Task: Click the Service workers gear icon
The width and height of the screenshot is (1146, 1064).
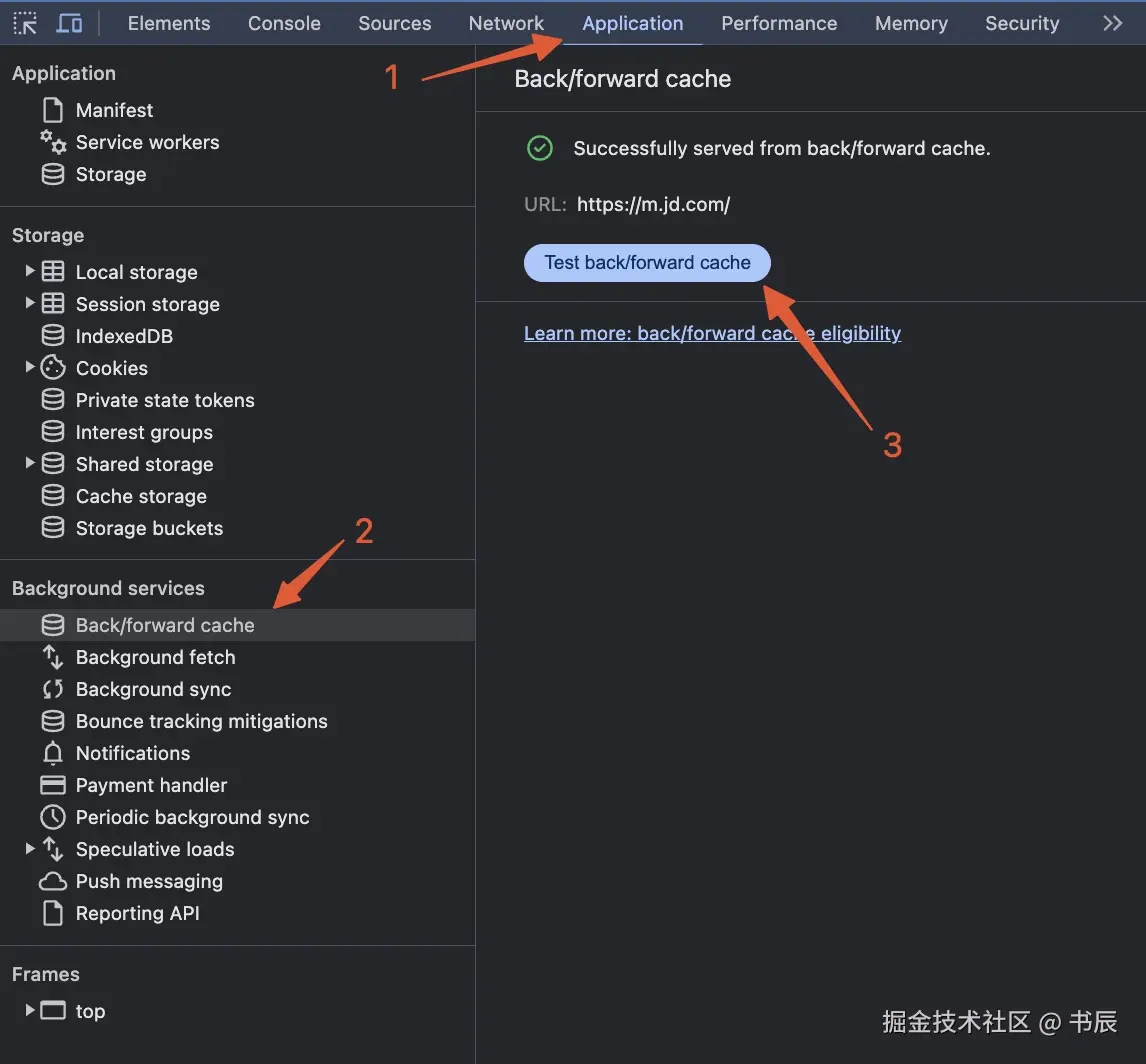Action: coord(53,142)
